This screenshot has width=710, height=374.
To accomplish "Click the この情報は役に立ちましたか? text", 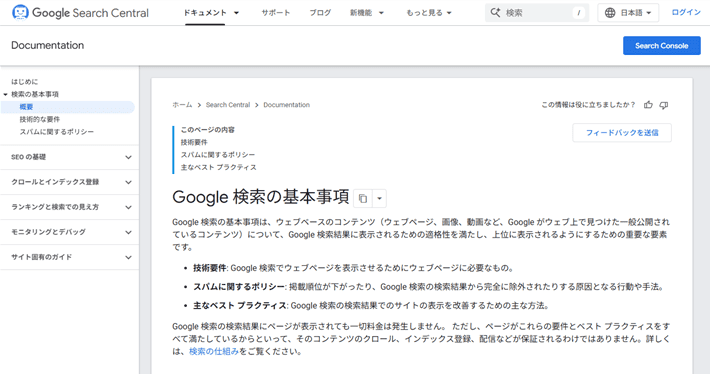I will [x=588, y=105].
